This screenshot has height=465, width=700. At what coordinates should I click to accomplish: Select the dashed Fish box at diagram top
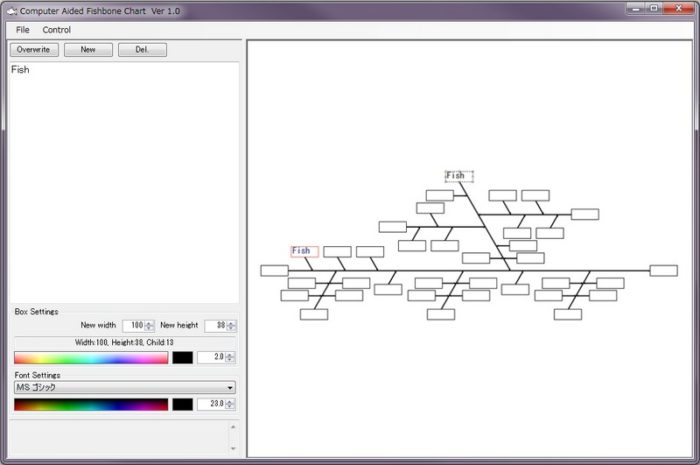point(458,176)
